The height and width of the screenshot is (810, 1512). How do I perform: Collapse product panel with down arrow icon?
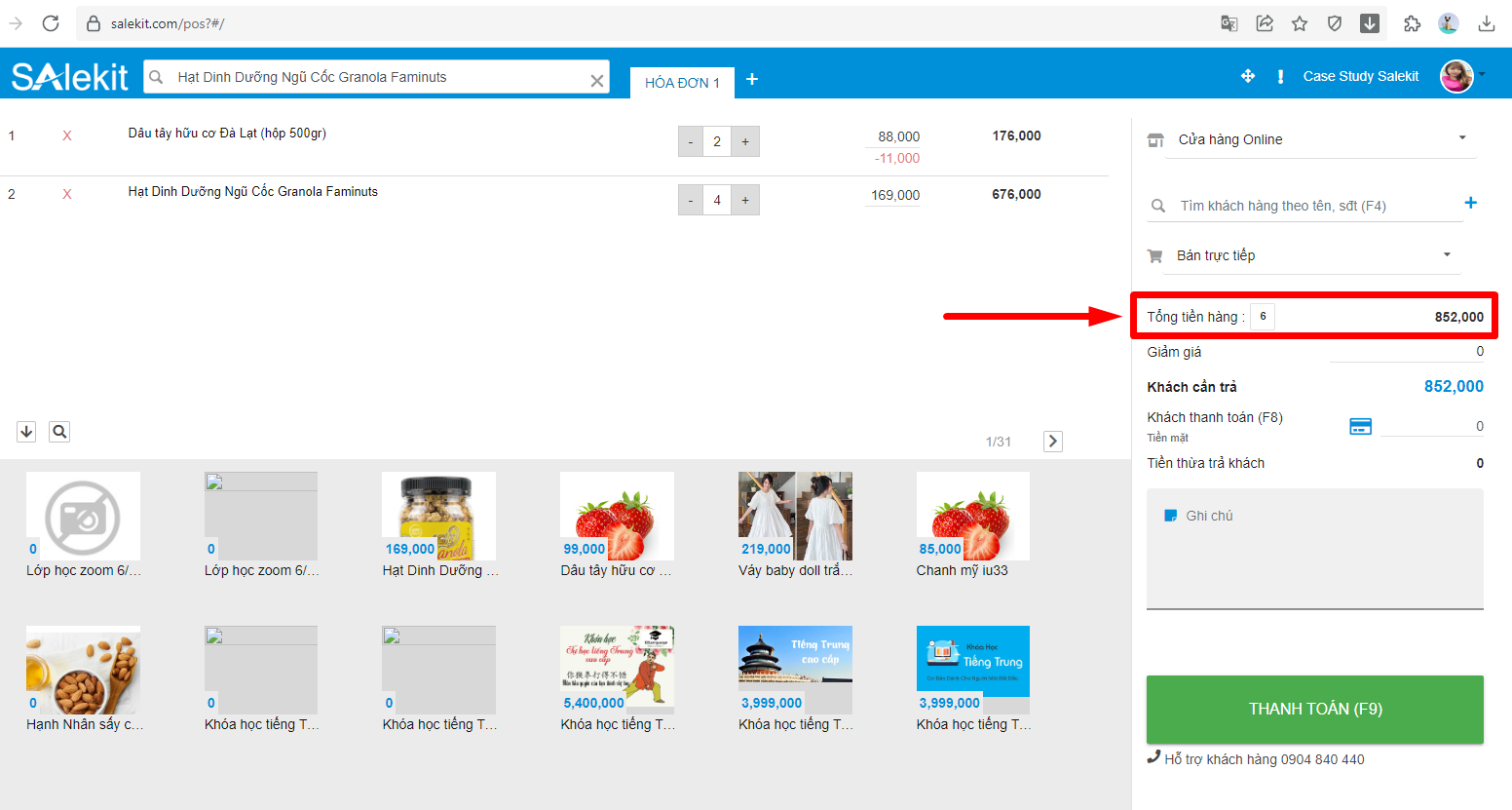point(26,432)
